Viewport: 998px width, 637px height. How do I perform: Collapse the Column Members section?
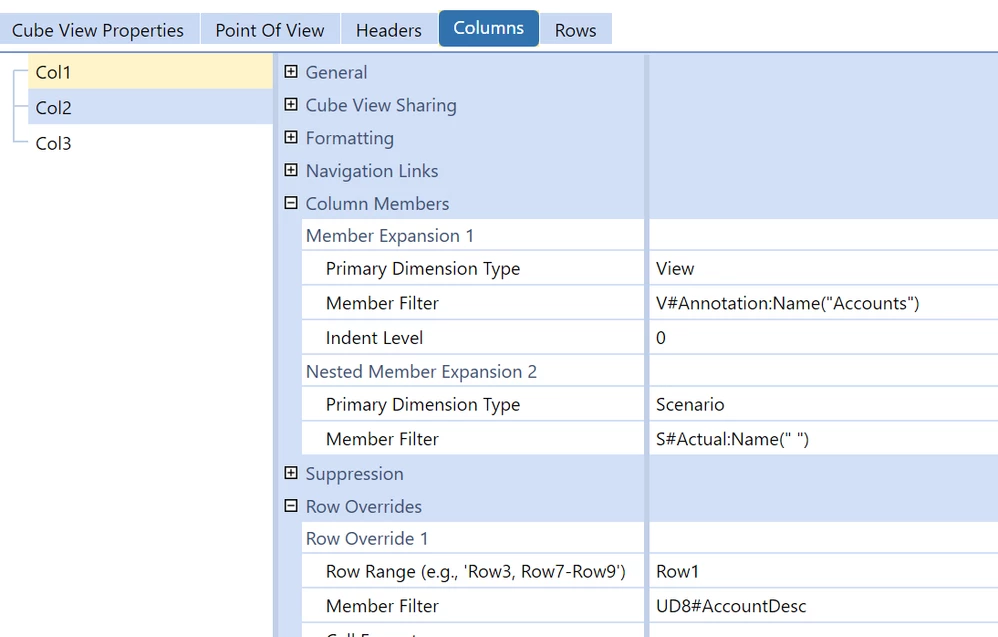291,202
